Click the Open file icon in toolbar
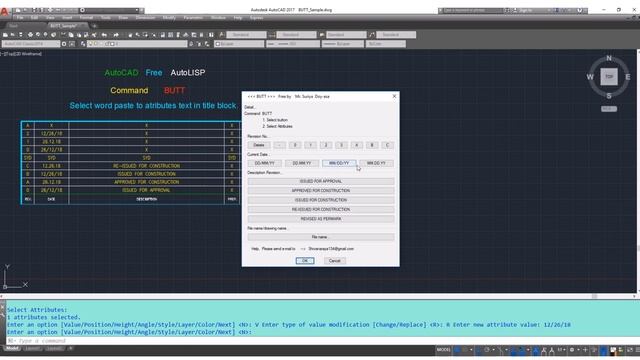Image resolution: width=640 pixels, height=360 pixels. [x=13, y=35]
